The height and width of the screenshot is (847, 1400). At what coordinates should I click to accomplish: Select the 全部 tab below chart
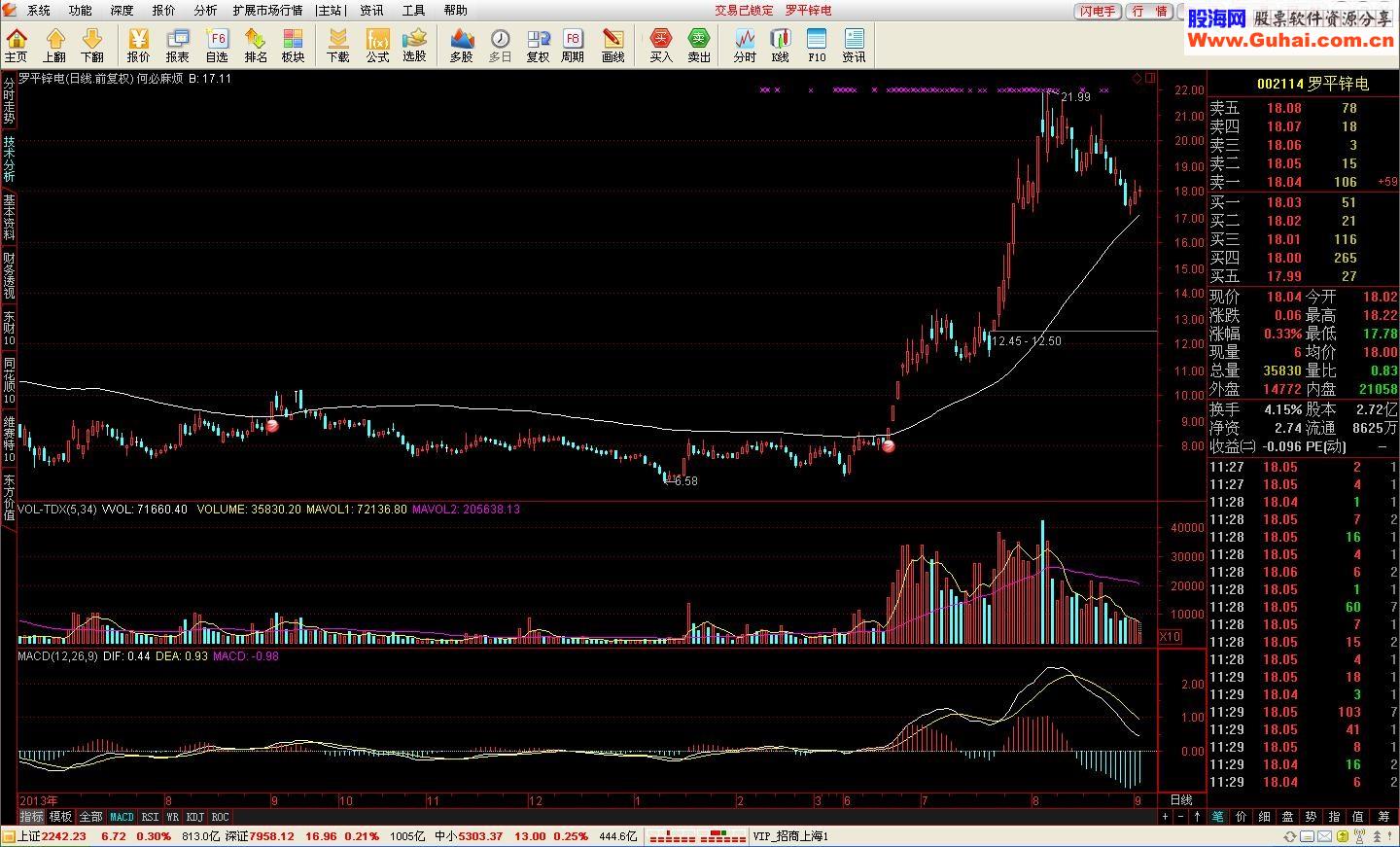[x=90, y=817]
